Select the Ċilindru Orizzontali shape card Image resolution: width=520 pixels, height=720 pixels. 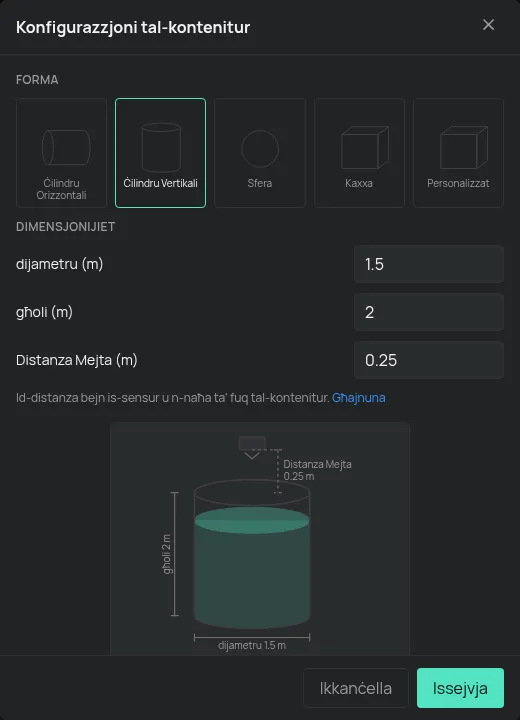tap(62, 153)
